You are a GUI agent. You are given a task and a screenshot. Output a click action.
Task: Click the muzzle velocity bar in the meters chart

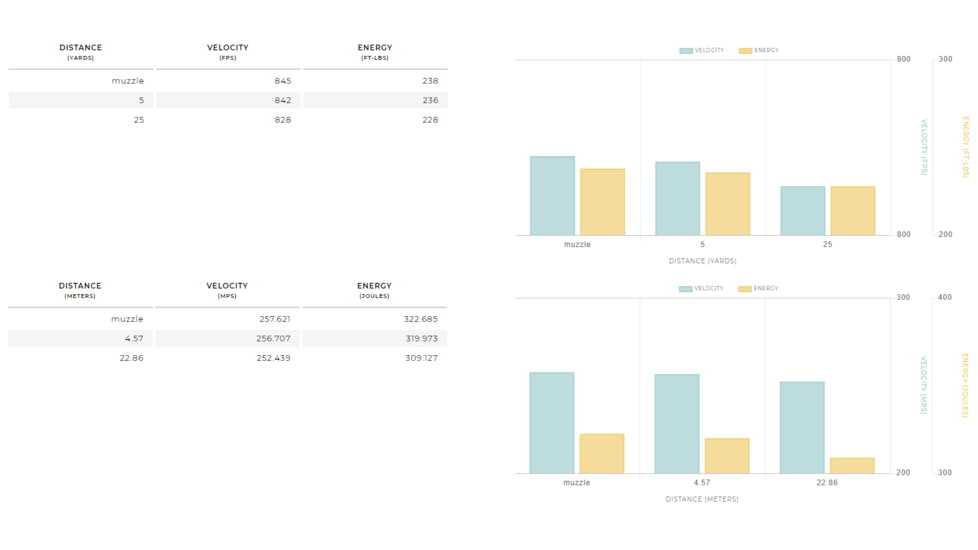pos(552,423)
